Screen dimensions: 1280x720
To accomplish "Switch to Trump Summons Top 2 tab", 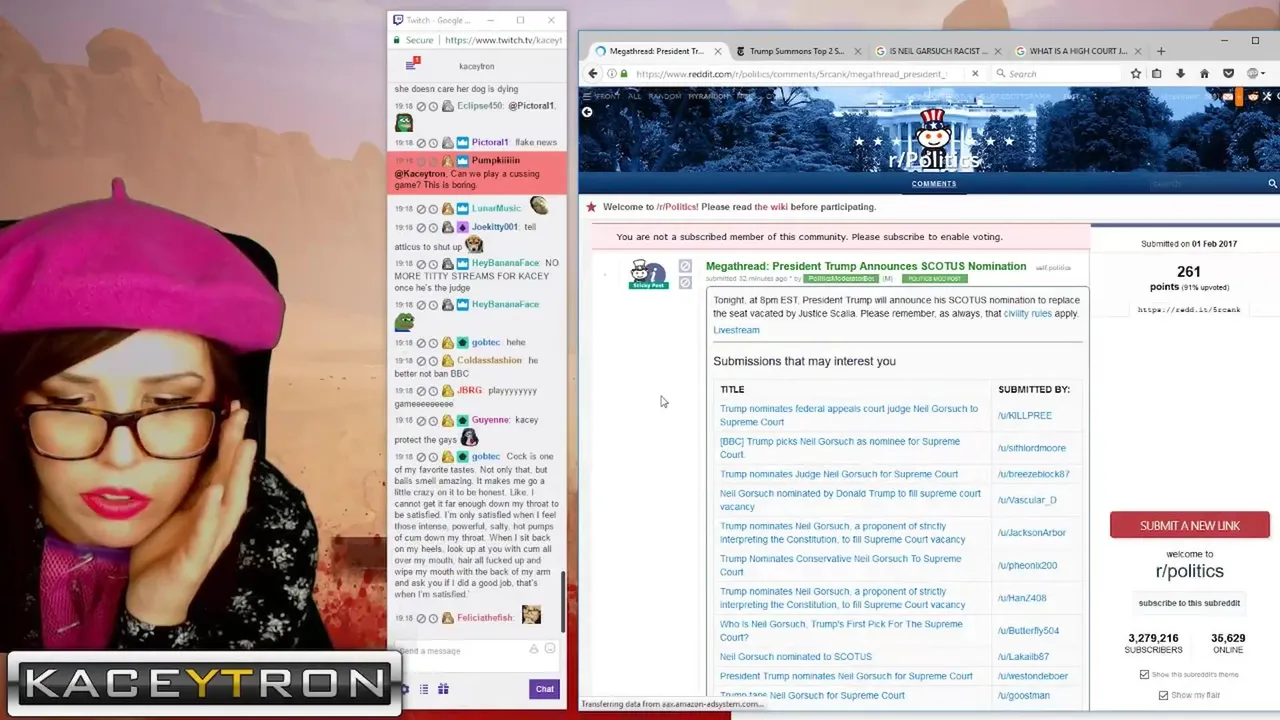I will pos(797,51).
